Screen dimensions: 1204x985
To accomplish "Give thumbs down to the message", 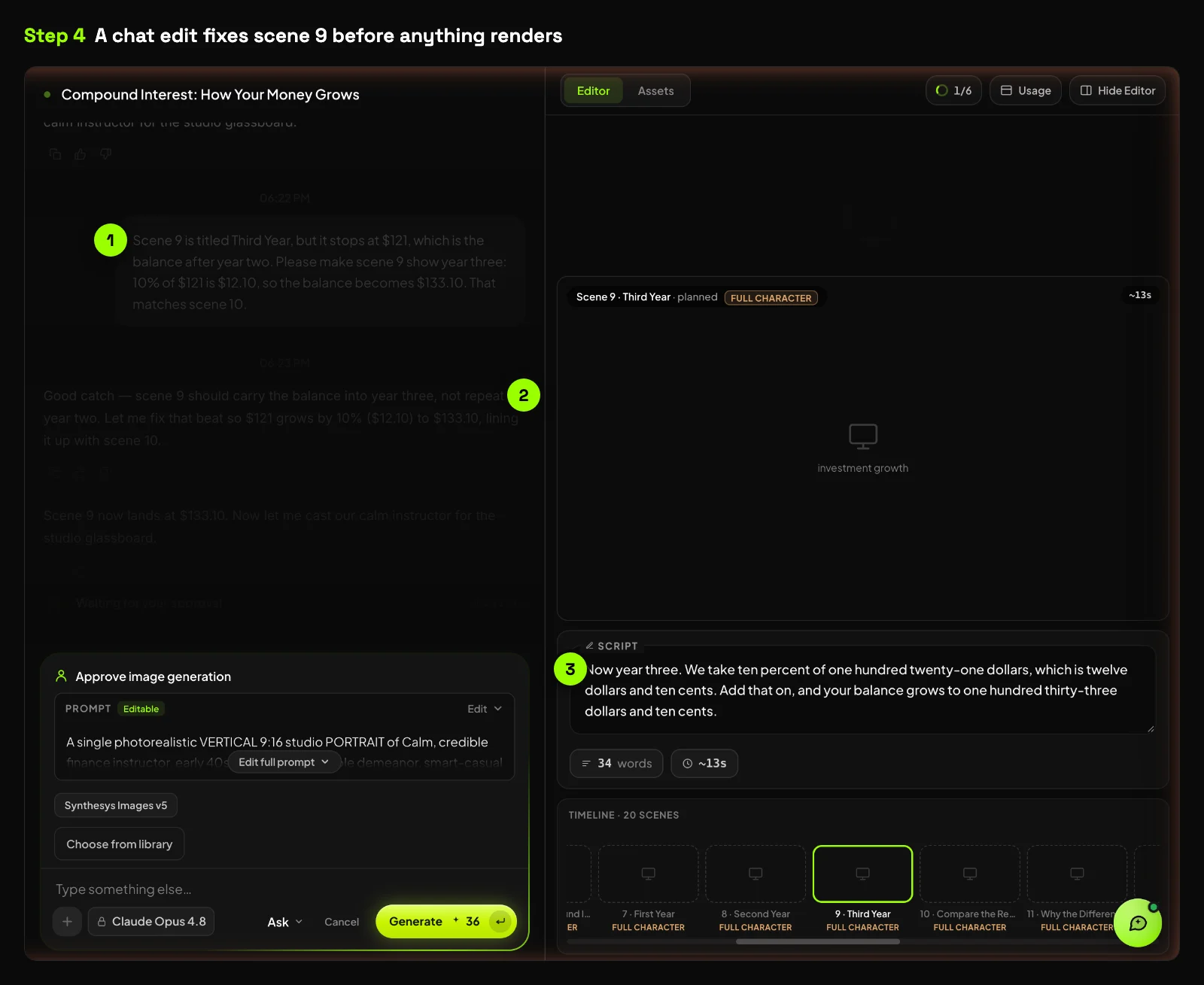I will tap(106, 154).
